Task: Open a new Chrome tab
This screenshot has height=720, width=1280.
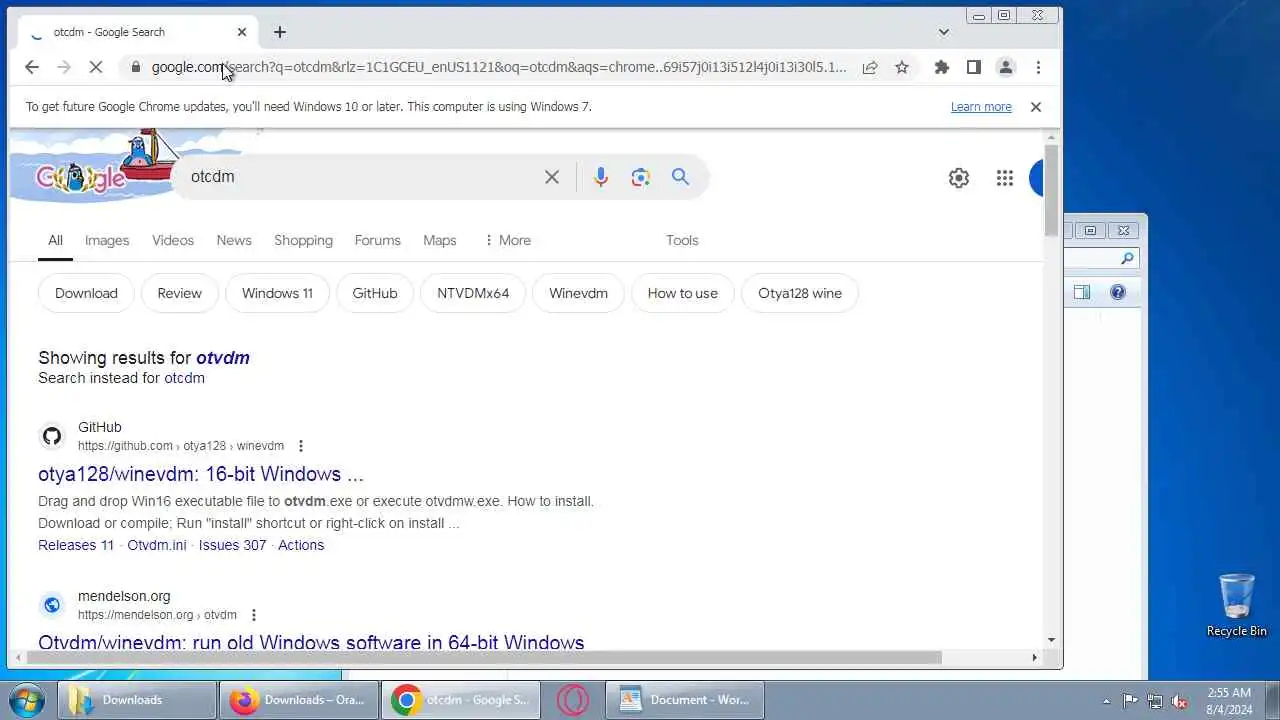Action: click(280, 32)
